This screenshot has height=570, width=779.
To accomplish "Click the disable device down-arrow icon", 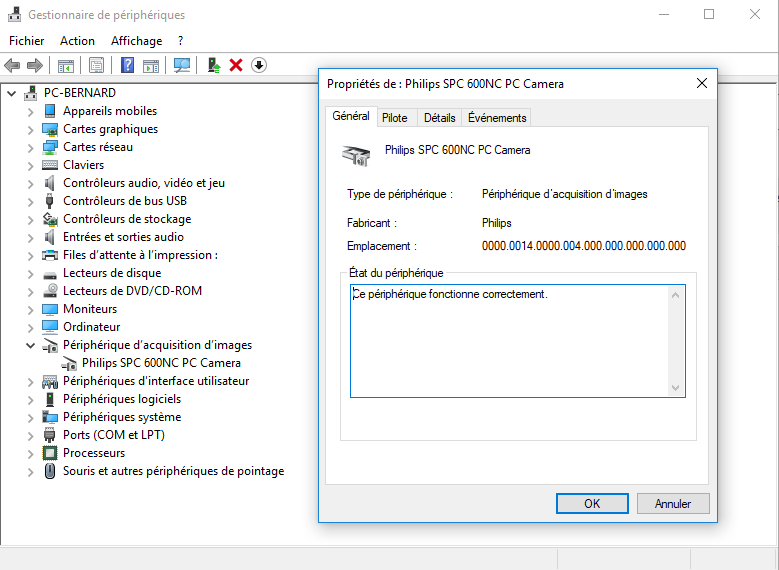I will pyautogui.click(x=259, y=65).
